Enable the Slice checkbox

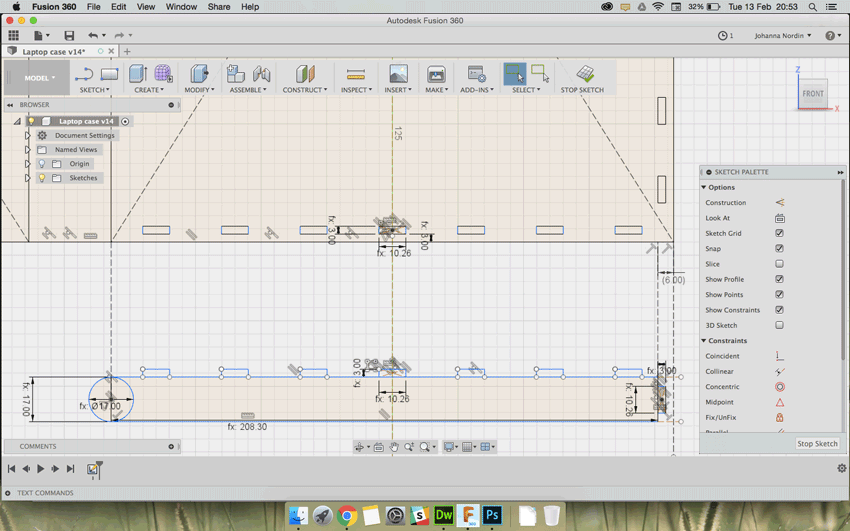click(779, 264)
